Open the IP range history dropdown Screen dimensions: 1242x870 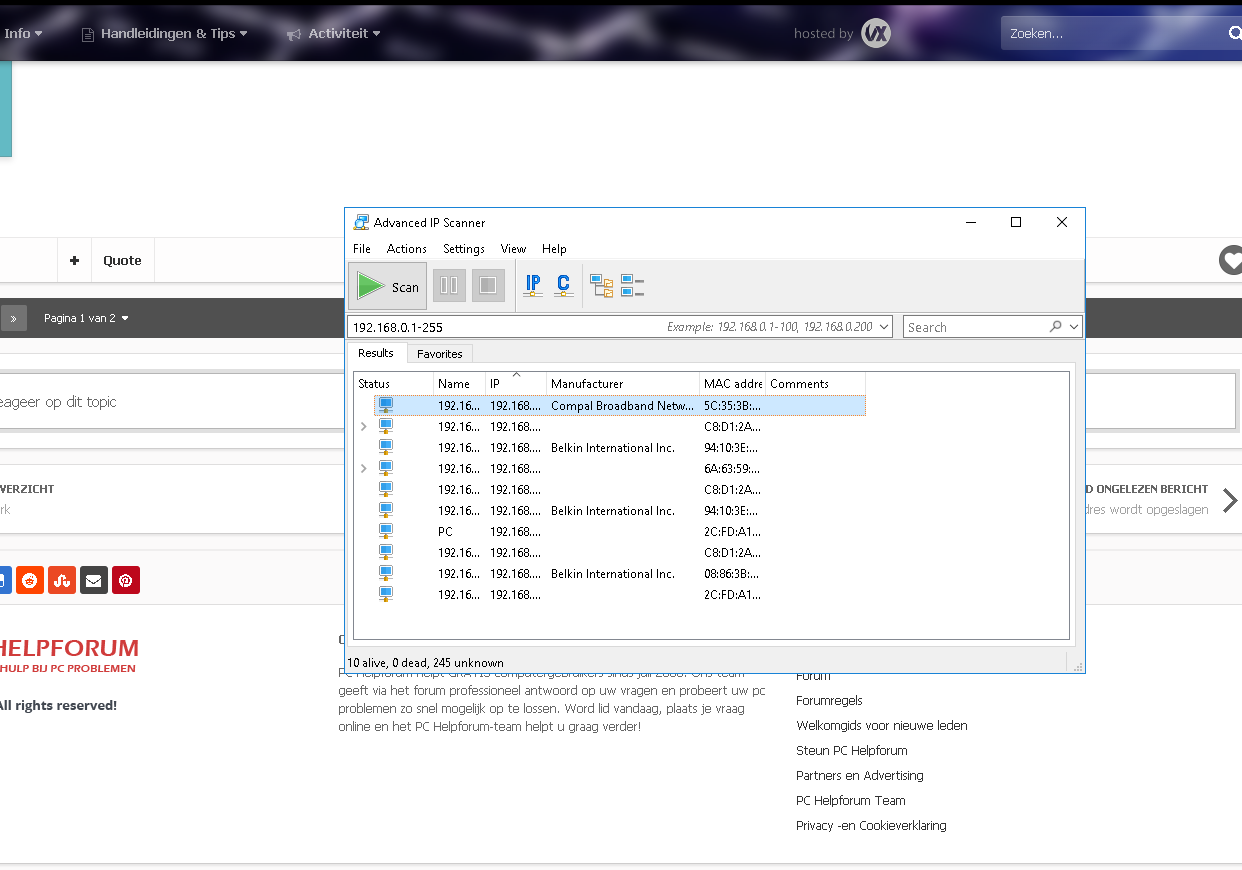pos(882,327)
